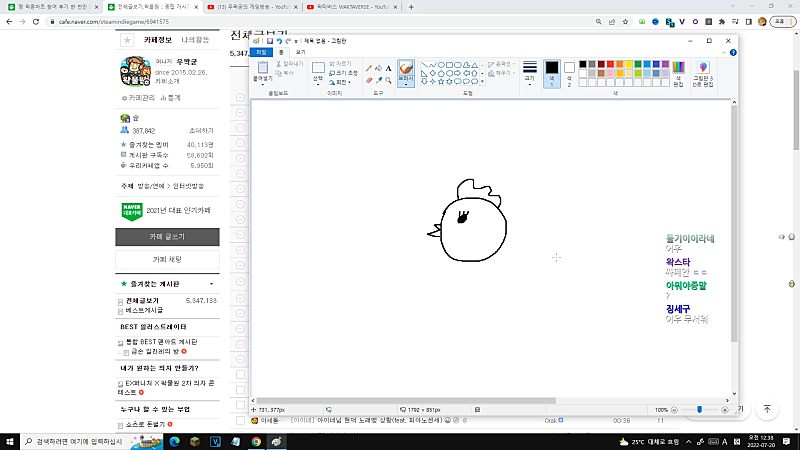Choose the Text tool (A) in Paint

tap(388, 68)
